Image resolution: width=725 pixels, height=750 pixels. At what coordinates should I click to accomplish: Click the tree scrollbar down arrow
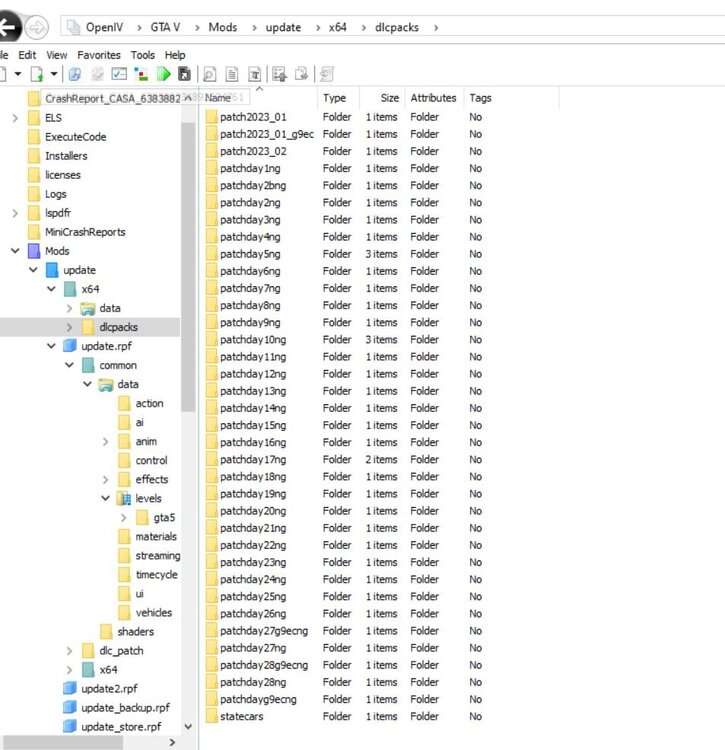click(x=188, y=727)
